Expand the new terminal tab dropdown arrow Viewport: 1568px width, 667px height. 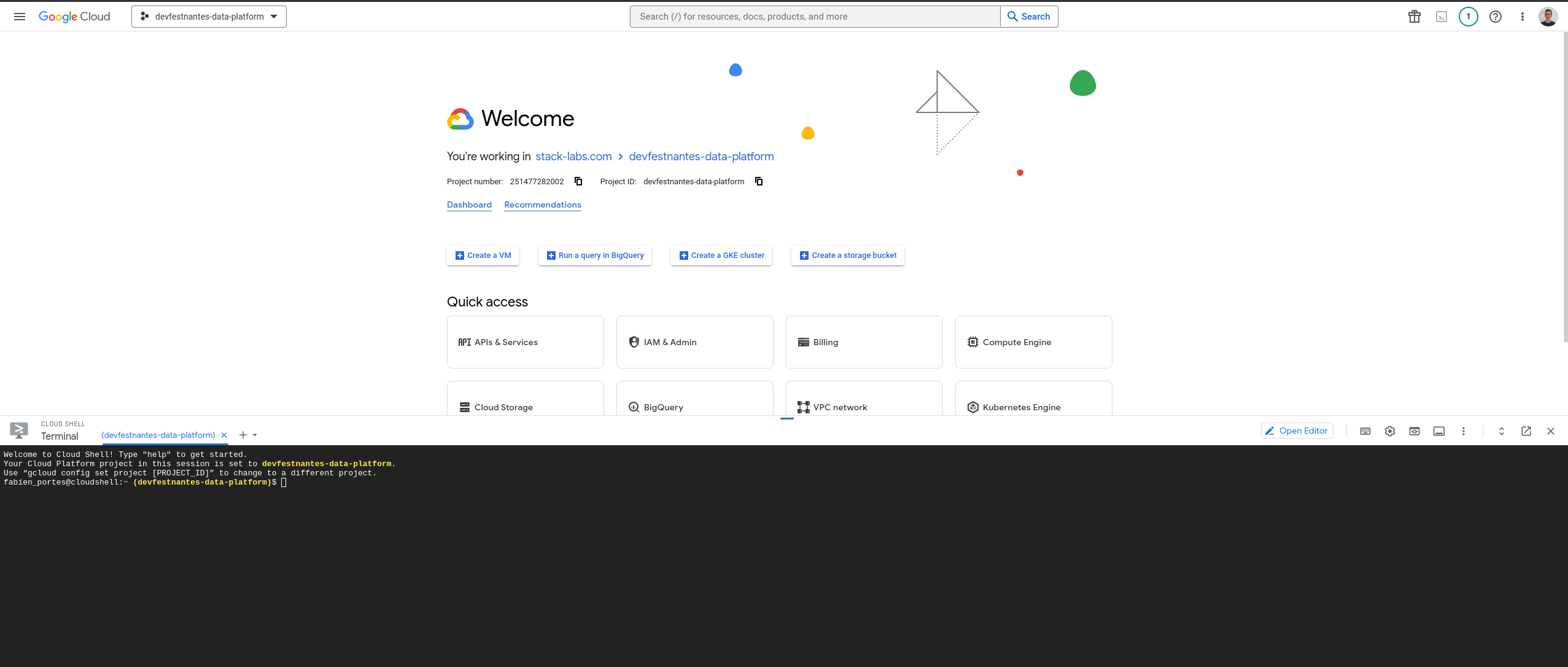click(x=255, y=435)
